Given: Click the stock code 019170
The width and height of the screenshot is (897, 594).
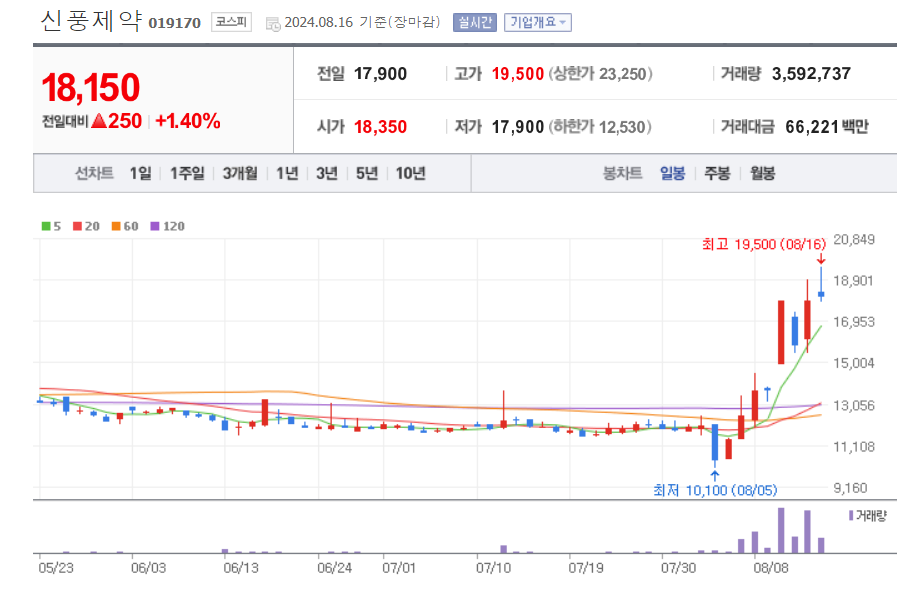Looking at the screenshot, I should click(174, 23).
